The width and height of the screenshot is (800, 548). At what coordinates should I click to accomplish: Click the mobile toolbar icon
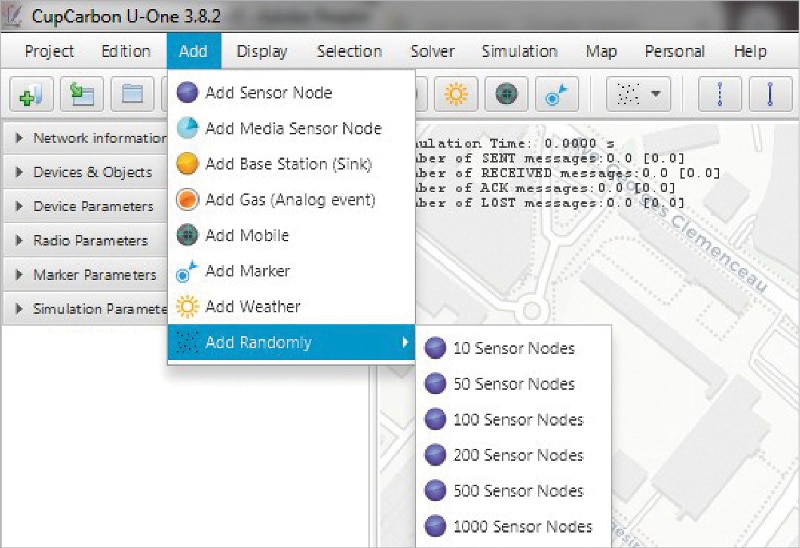pos(506,95)
